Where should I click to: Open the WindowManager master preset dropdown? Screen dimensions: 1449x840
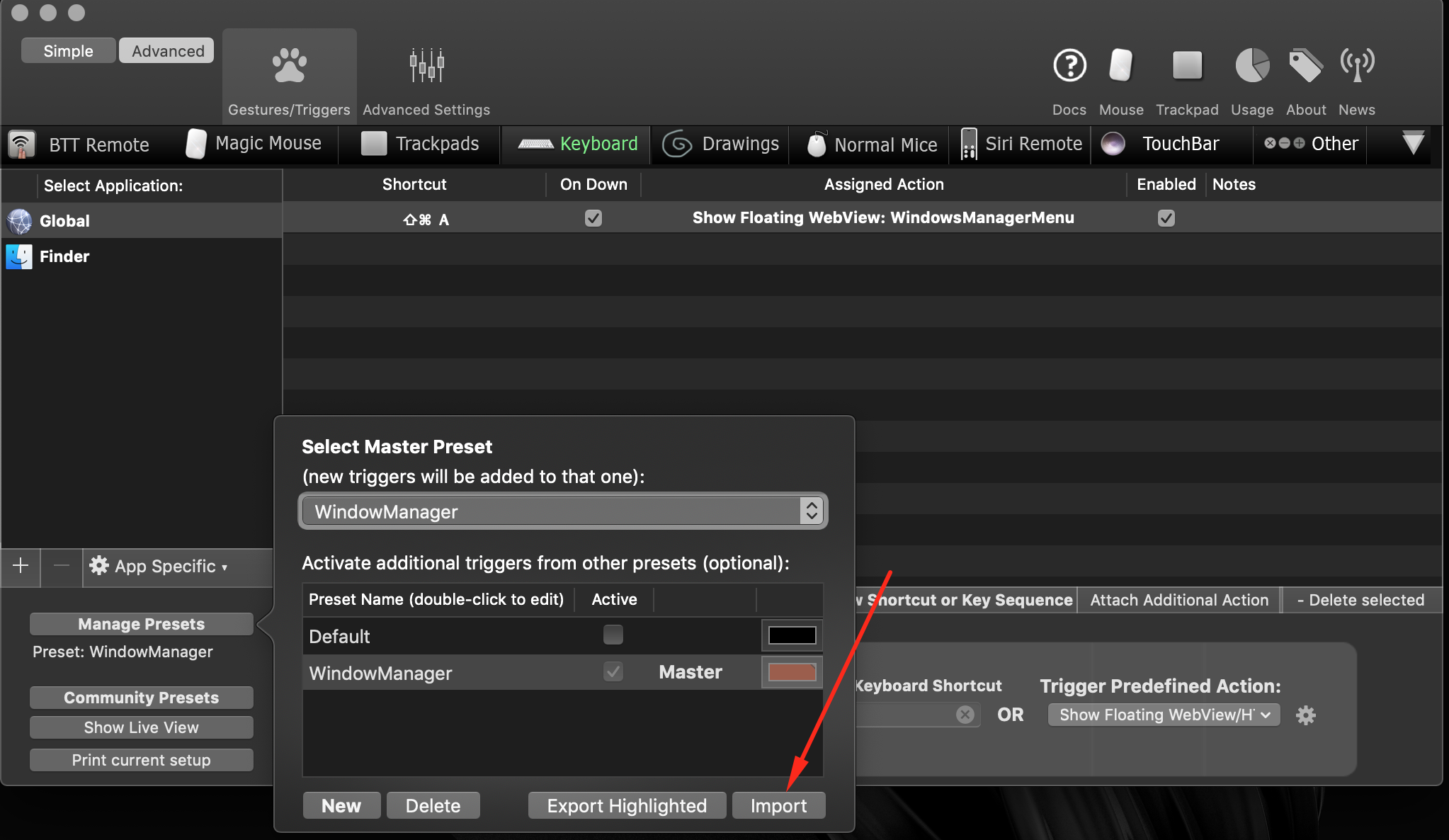(x=563, y=511)
